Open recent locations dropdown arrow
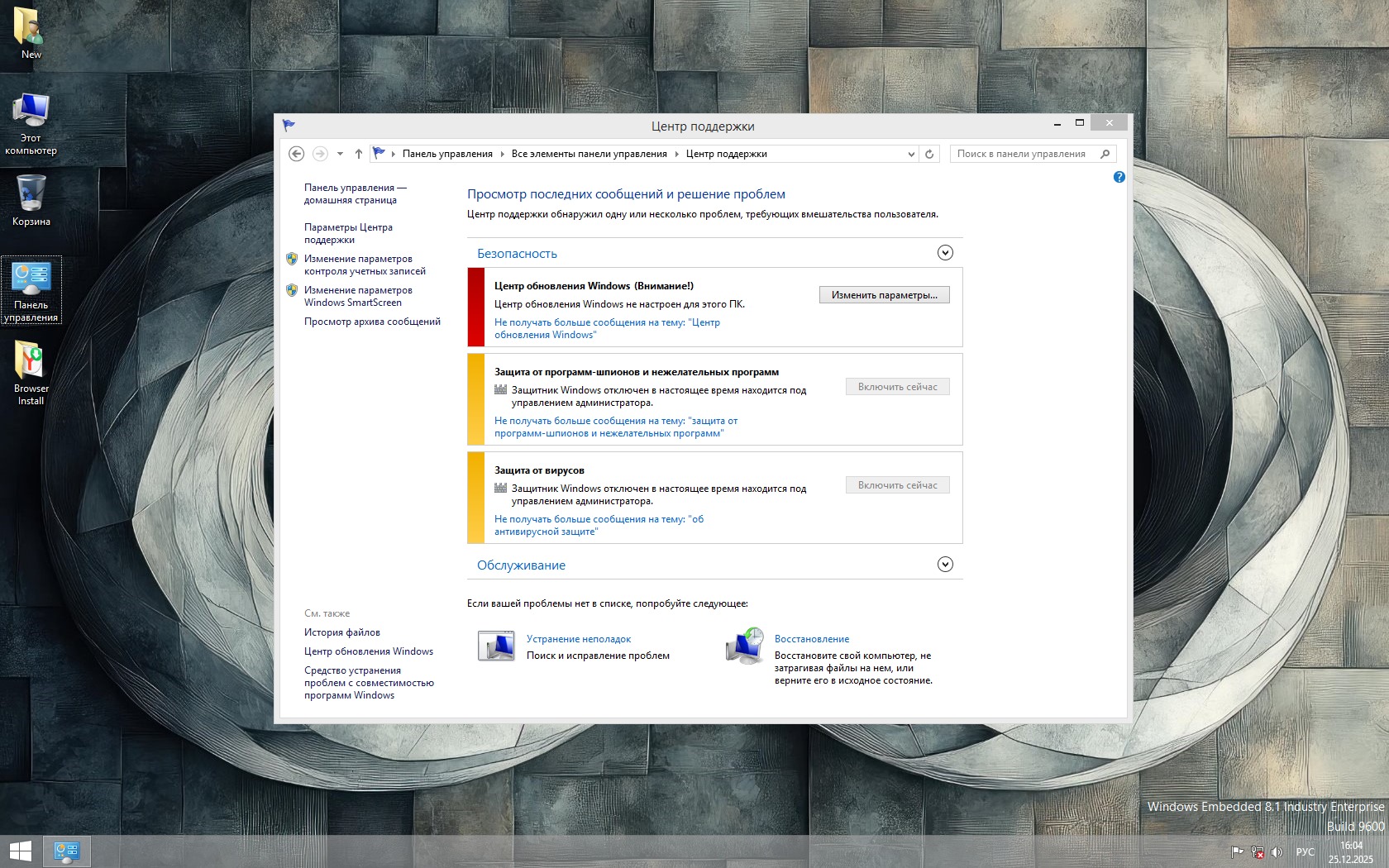This screenshot has width=1389, height=868. tap(340, 154)
